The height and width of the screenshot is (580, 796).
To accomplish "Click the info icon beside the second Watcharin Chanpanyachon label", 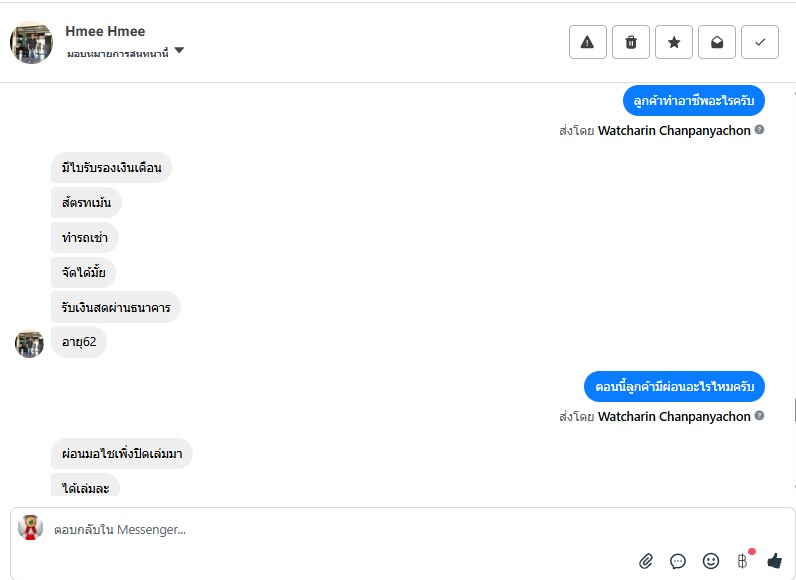I will [760, 416].
